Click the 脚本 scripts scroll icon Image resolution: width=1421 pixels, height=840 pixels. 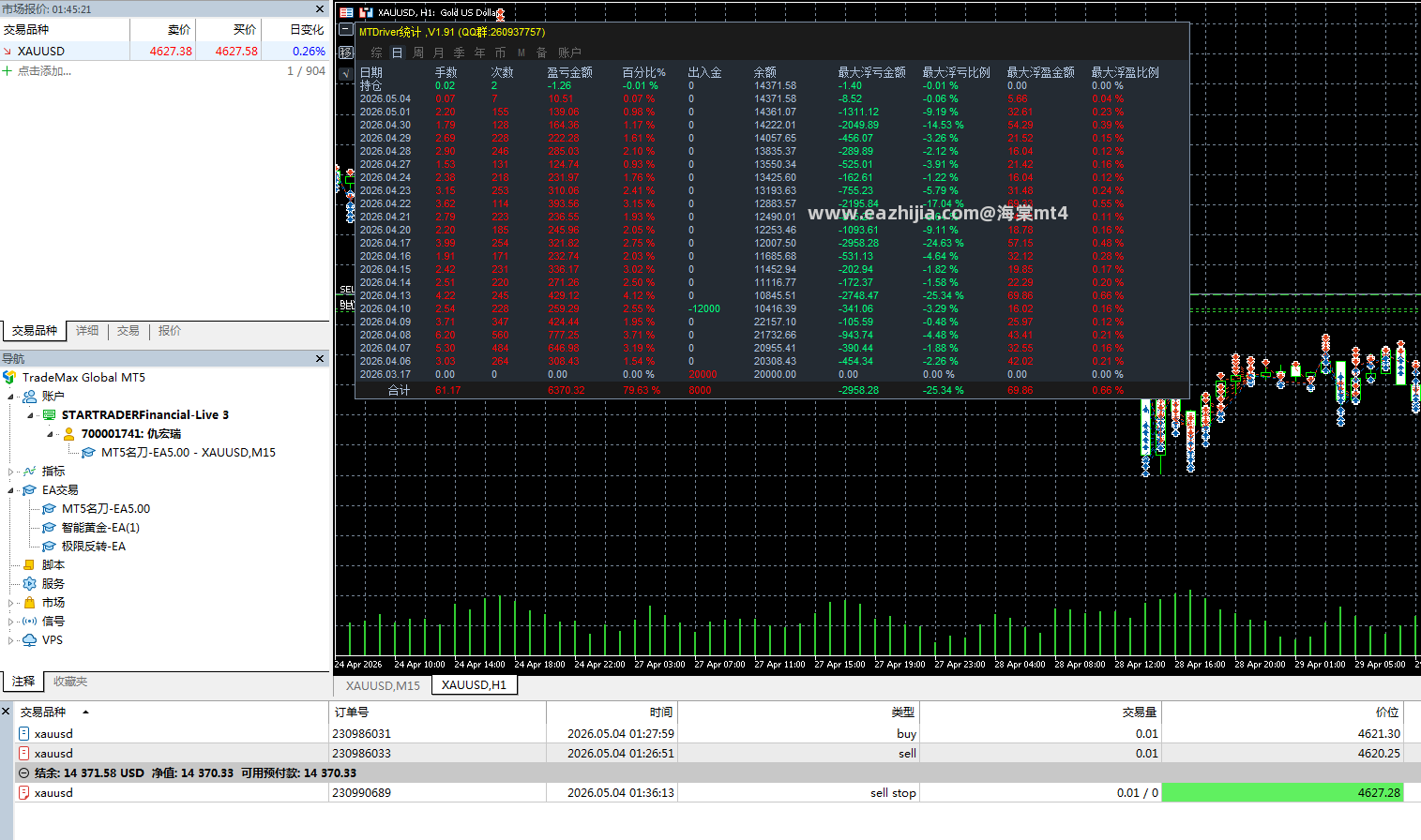click(30, 564)
